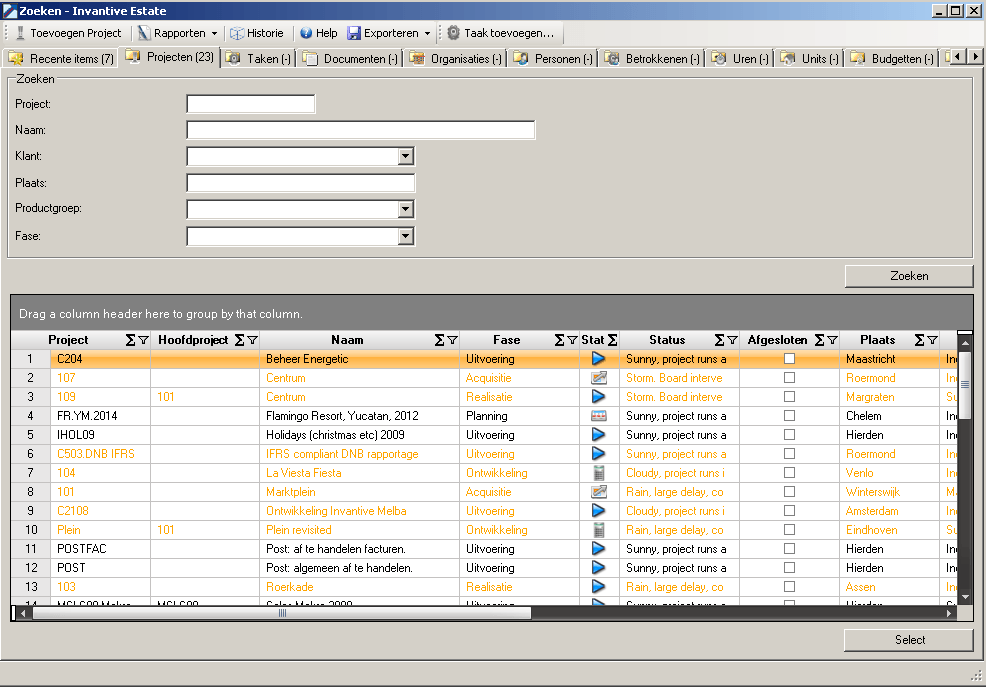Switch to Projecten (23) tab
The image size is (986, 687).
(x=170, y=57)
